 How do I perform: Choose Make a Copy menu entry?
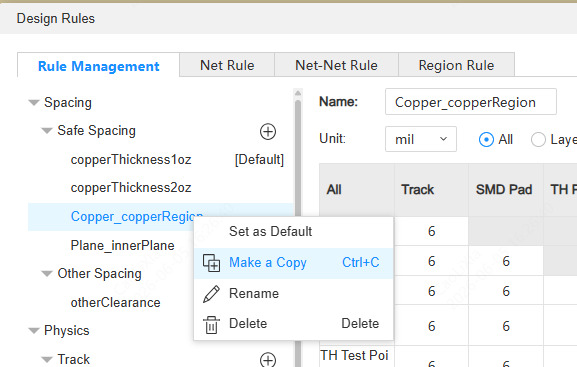click(x=294, y=263)
